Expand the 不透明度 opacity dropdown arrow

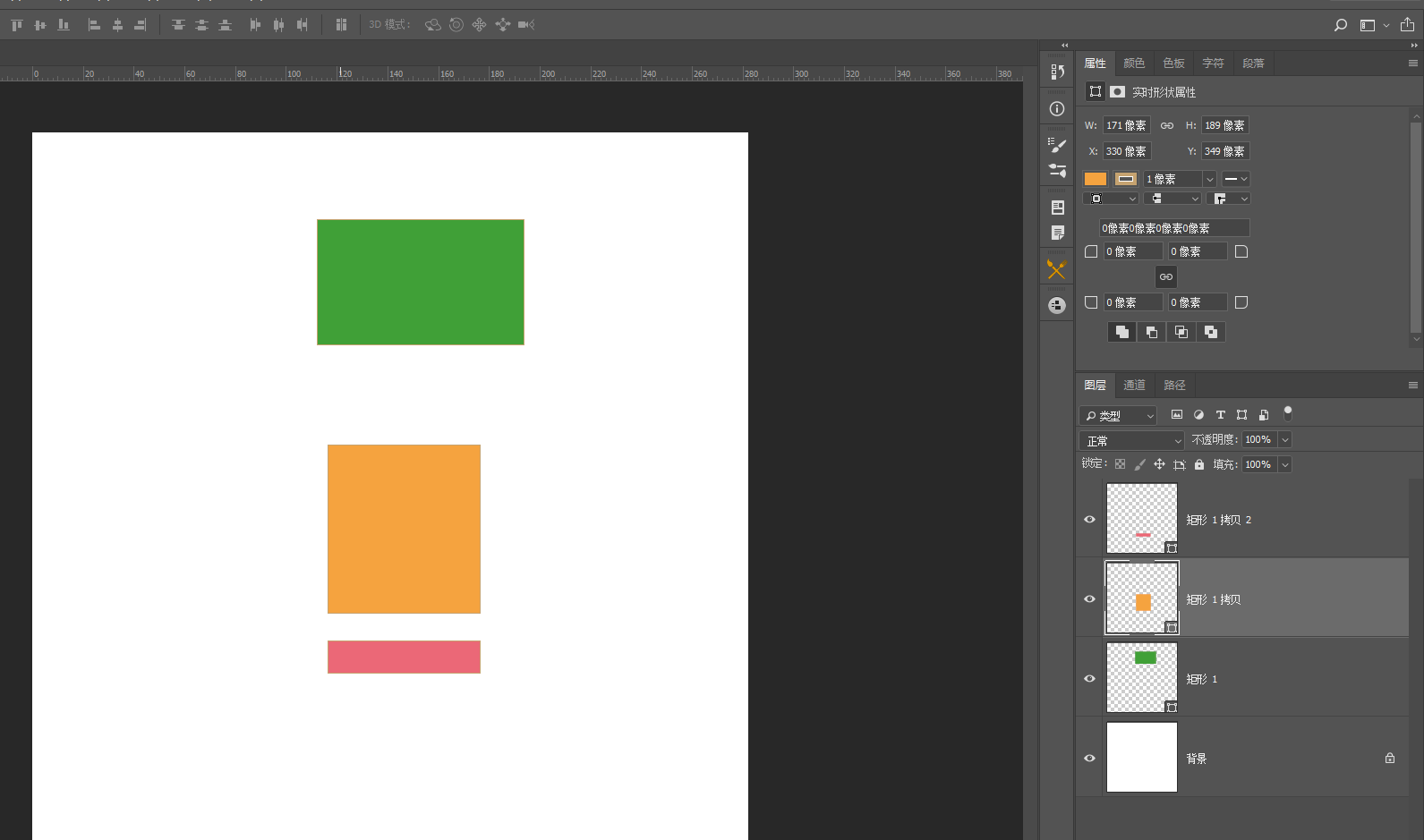pos(1285,440)
